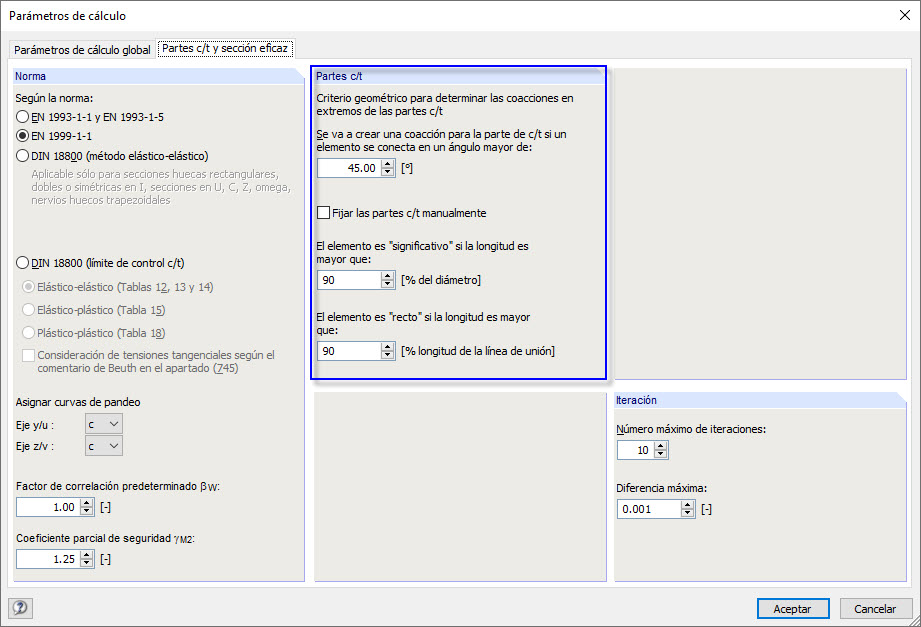Click the Diferencia máxima field 0.001
The height and width of the screenshot is (627, 921).
(x=649, y=509)
